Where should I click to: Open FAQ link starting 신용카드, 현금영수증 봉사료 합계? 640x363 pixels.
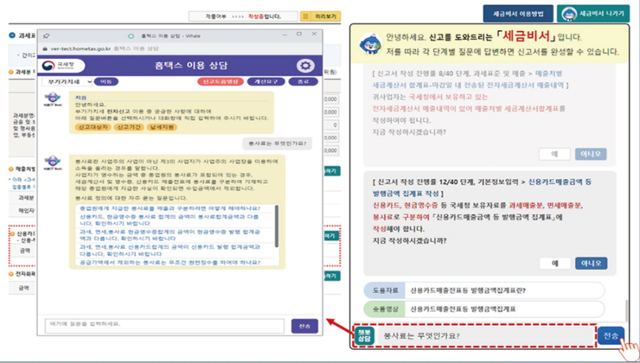pyautogui.click(x=169, y=220)
